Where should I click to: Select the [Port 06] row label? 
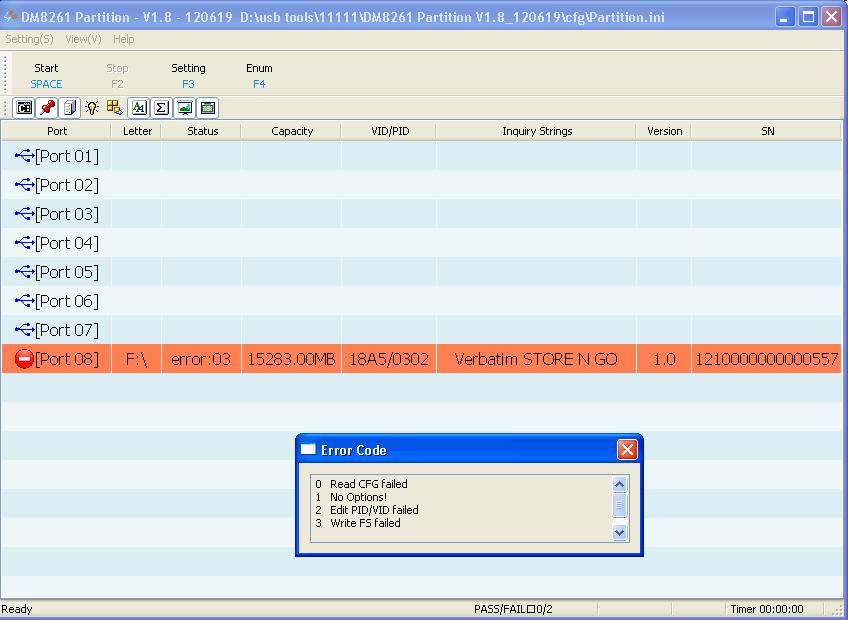tap(67, 301)
